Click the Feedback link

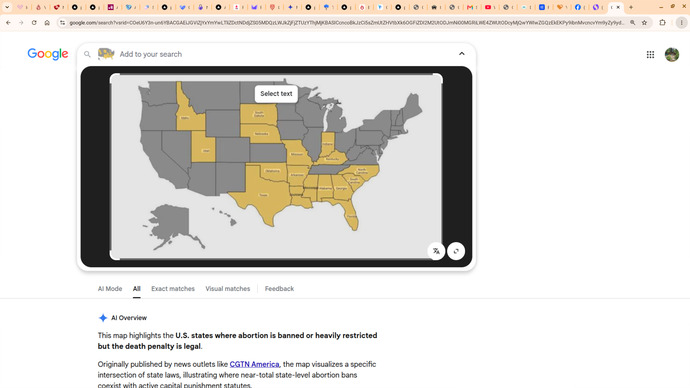(279, 289)
